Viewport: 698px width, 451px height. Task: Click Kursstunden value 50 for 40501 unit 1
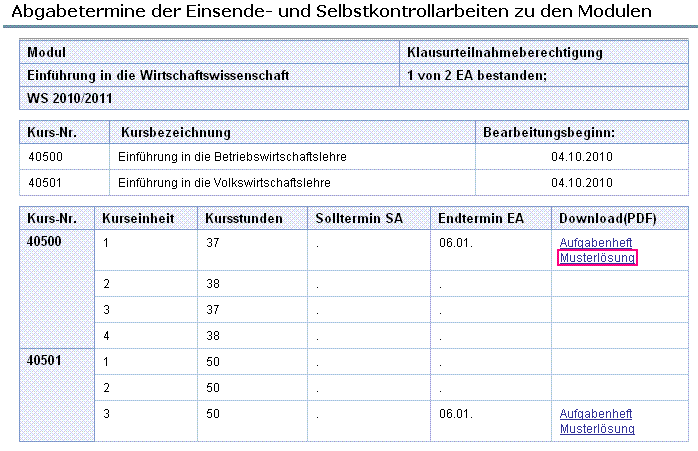[x=213, y=362]
